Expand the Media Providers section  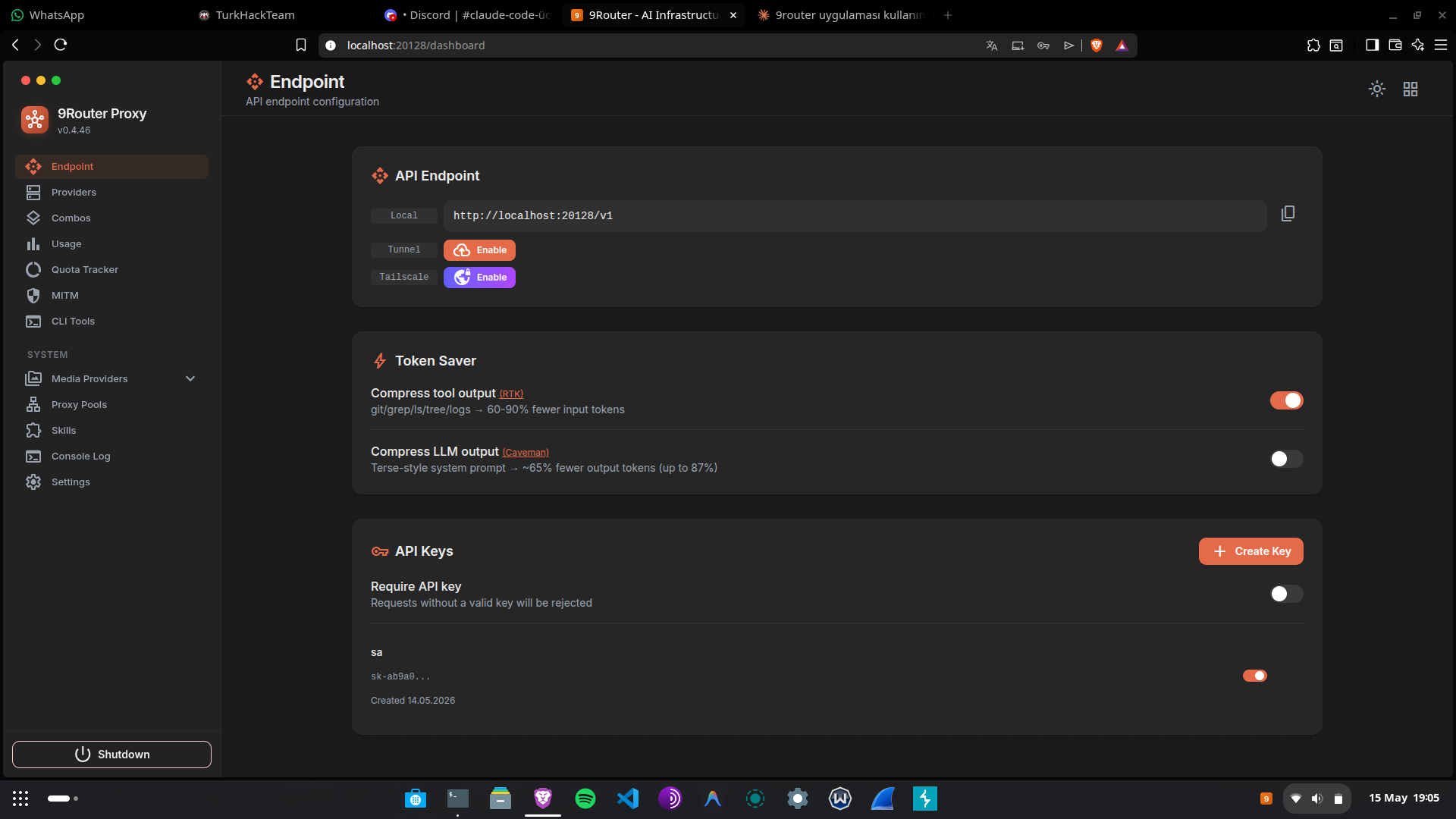coord(111,378)
